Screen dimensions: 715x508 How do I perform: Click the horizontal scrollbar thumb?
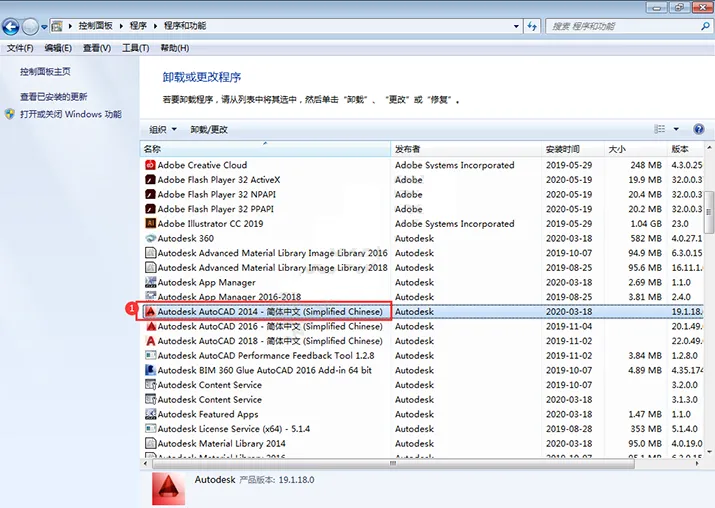(x=393, y=464)
